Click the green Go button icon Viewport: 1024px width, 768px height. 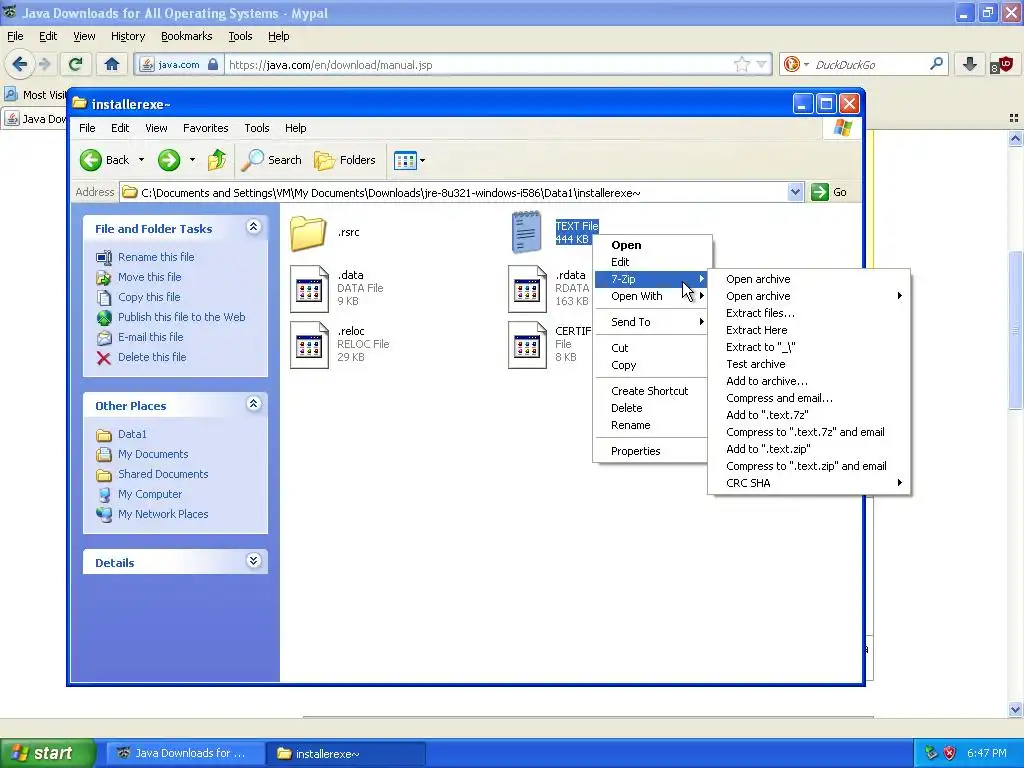coord(820,192)
